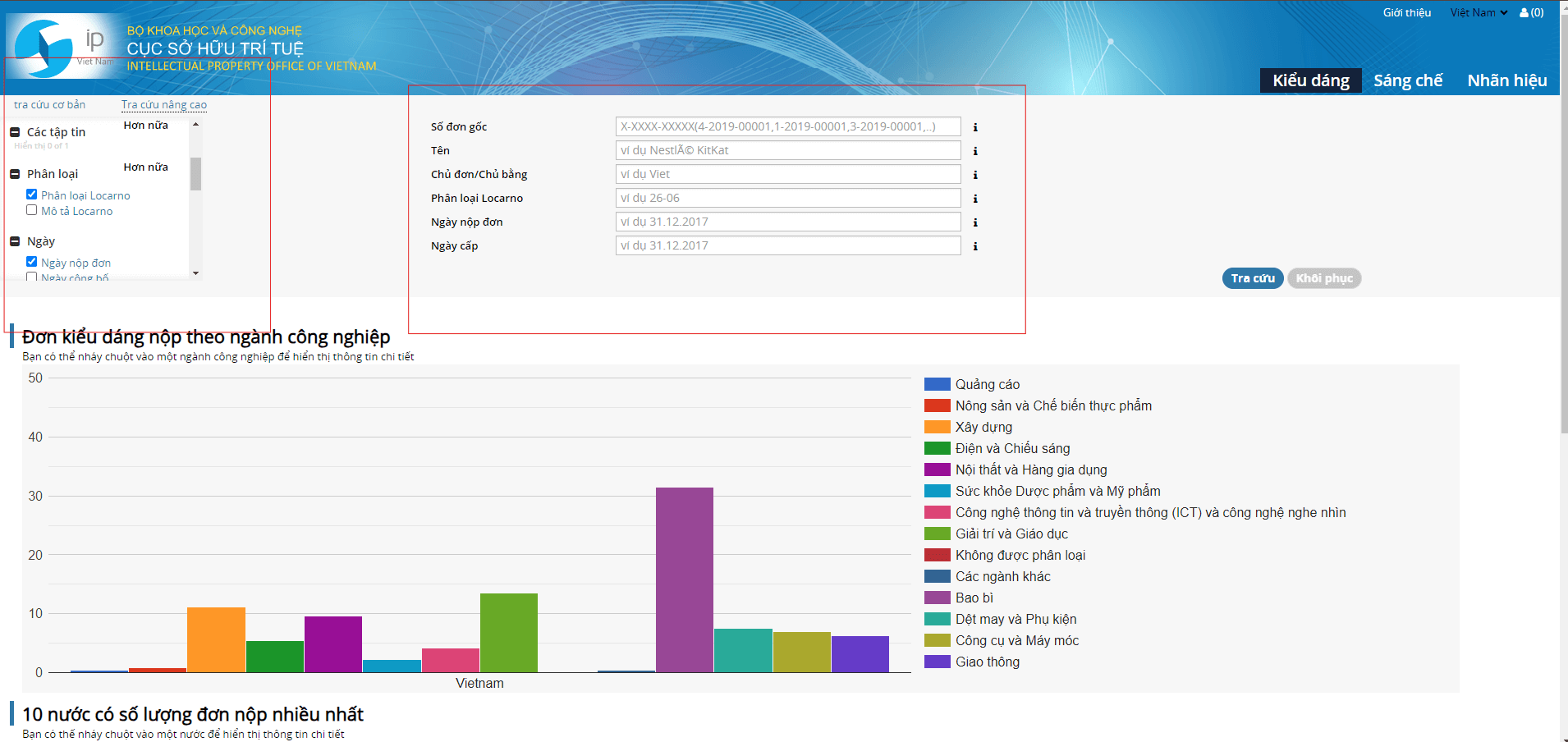Enable the Mô tả Locarno checkbox
The image size is (1568, 742).
click(32, 210)
